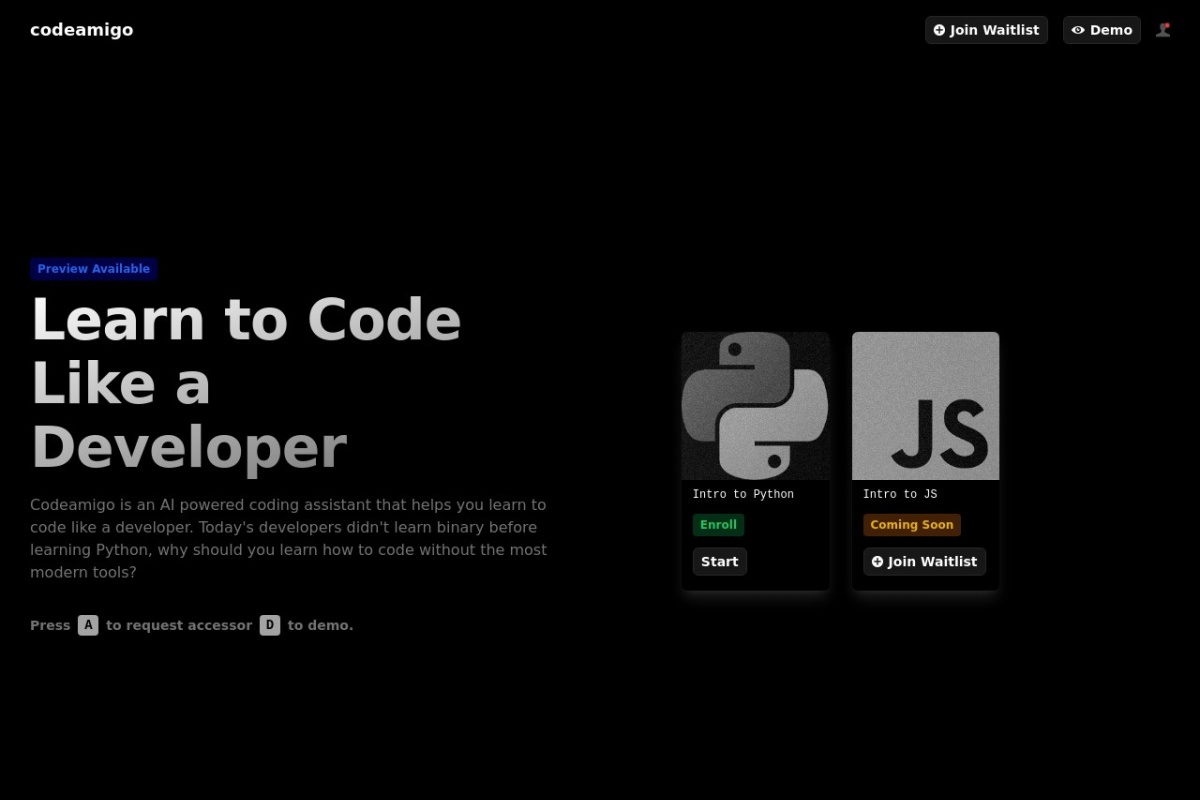Image resolution: width=1200 pixels, height=800 pixels.
Task: Click the Enroll badge on Python card
Action: 719,525
